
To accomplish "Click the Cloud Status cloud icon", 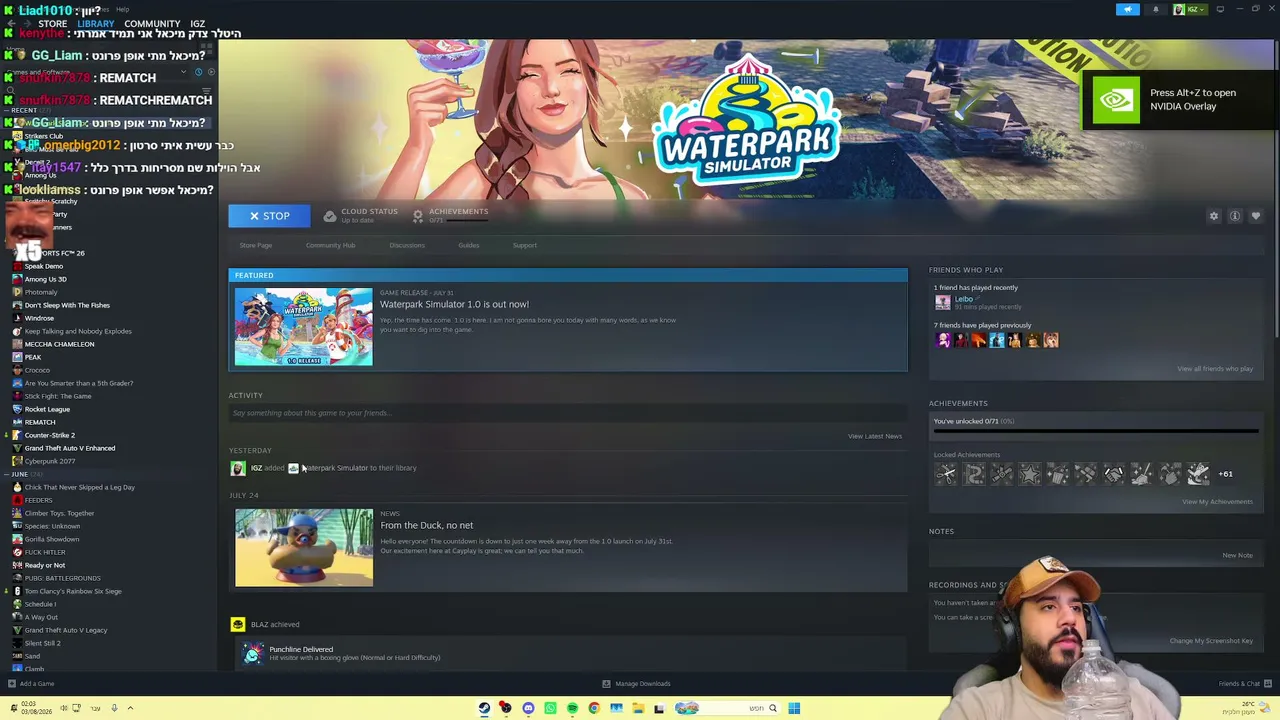I will 330,216.
